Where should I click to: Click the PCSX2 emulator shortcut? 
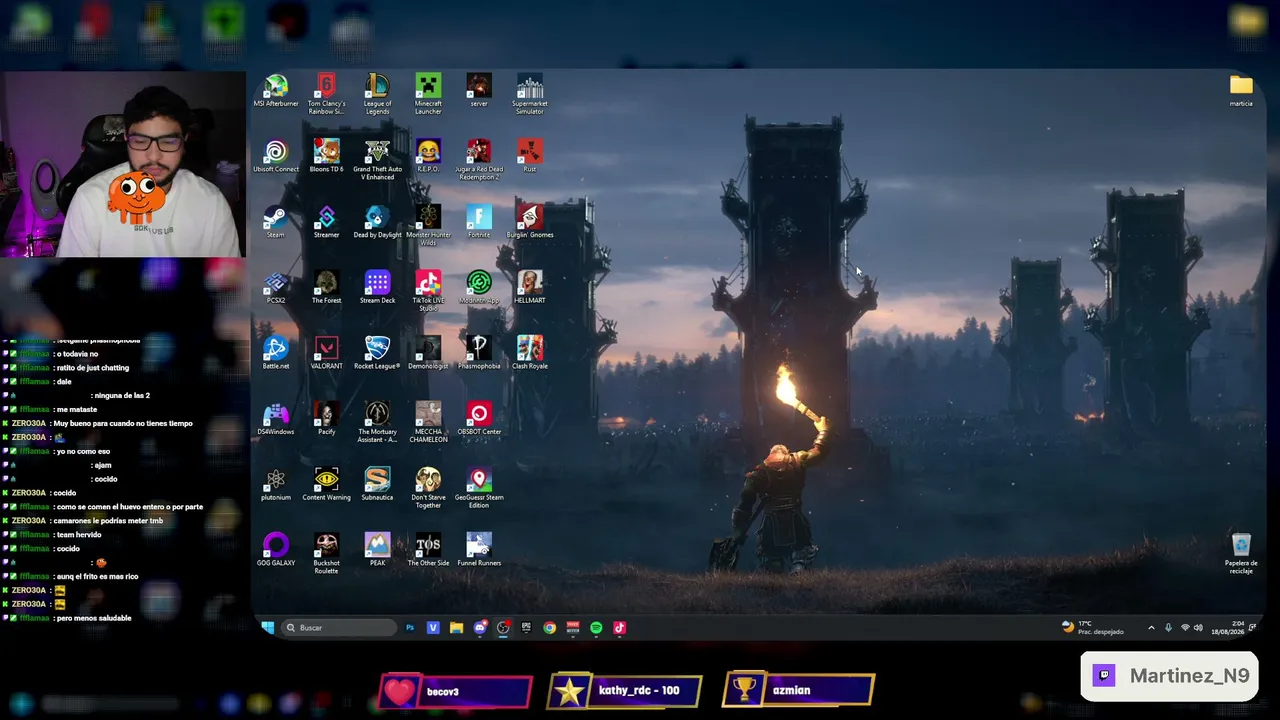point(275,287)
